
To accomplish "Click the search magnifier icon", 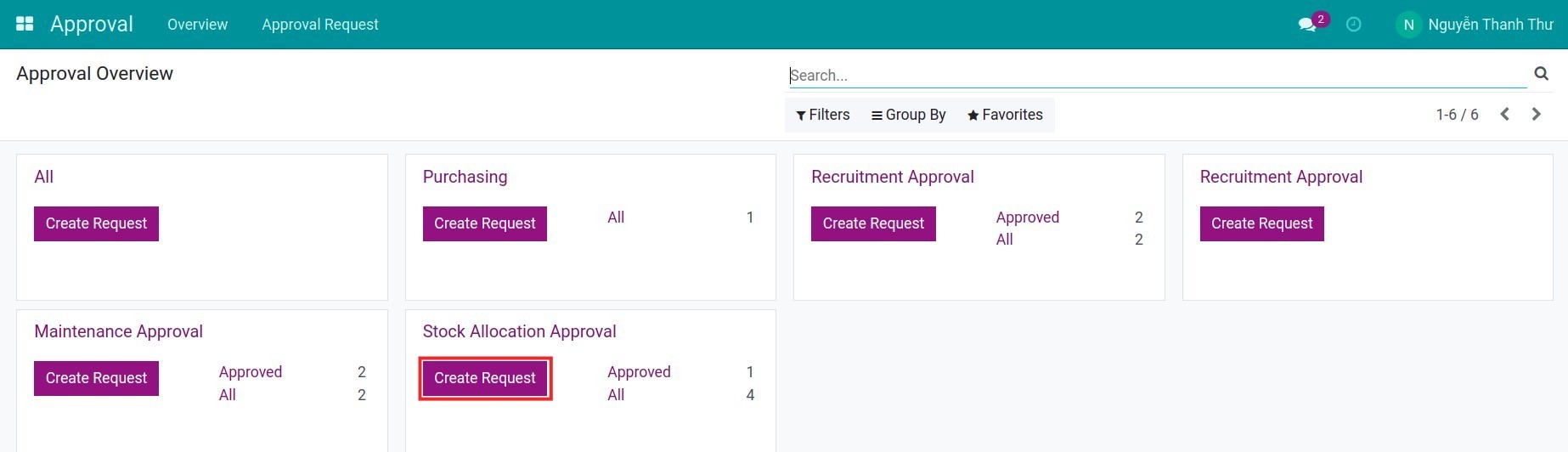I will click(x=1541, y=74).
